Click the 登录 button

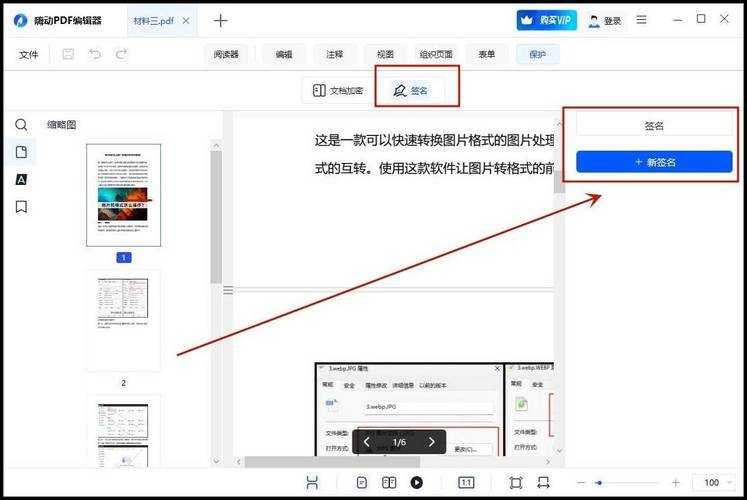pyautogui.click(x=605, y=20)
